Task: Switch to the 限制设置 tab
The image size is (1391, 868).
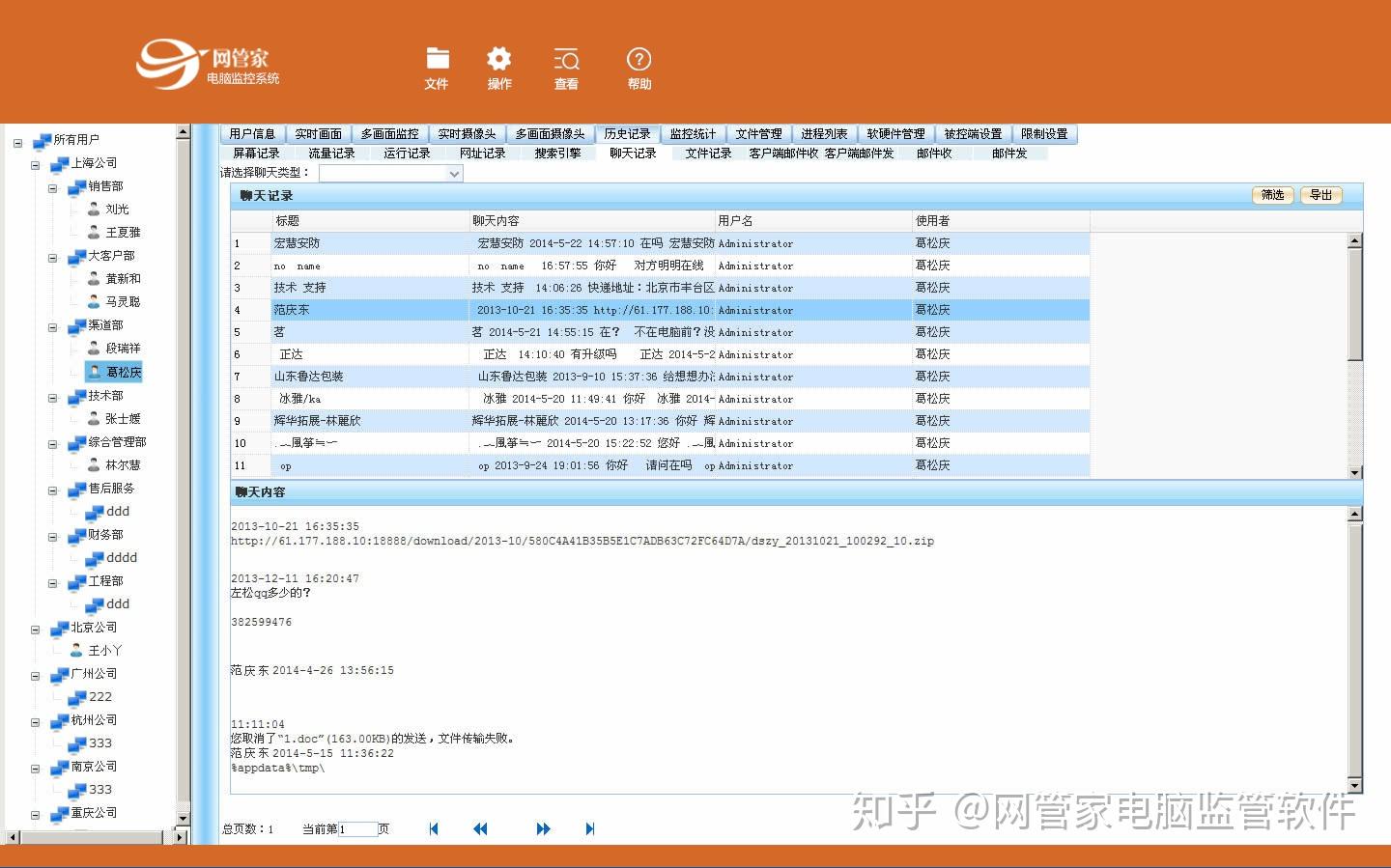Action: tap(1044, 134)
